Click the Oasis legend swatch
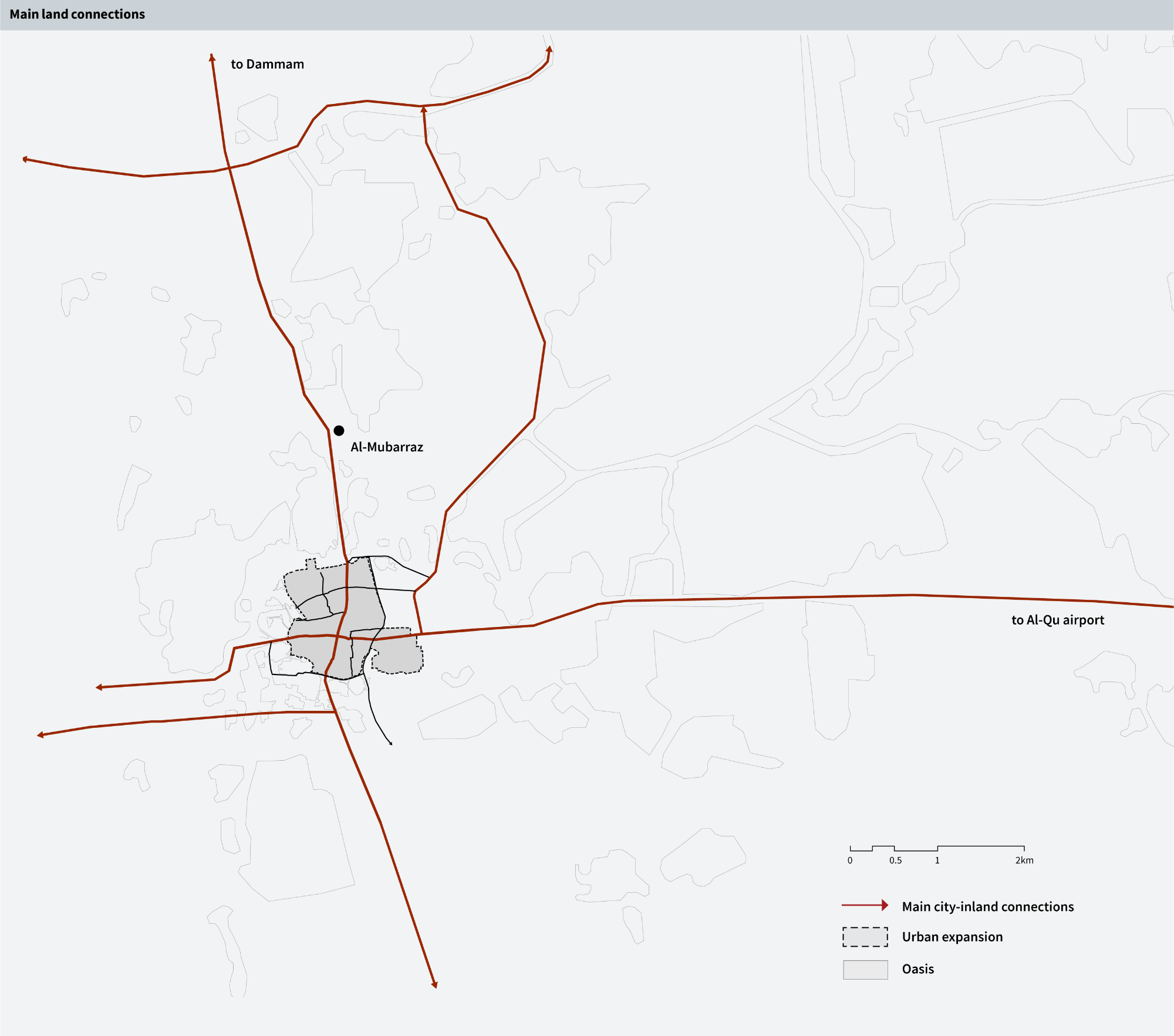This screenshot has width=1174, height=1036. [865, 969]
